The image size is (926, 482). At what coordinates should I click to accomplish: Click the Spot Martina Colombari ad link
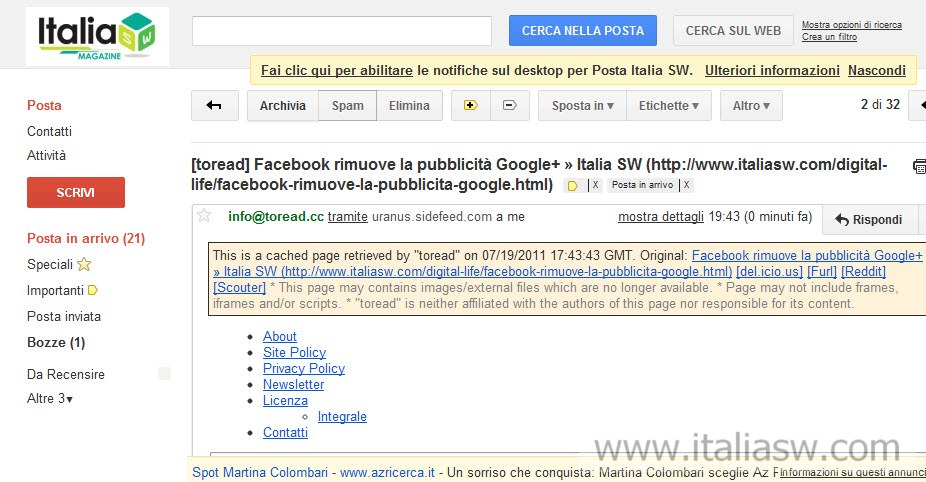point(260,473)
